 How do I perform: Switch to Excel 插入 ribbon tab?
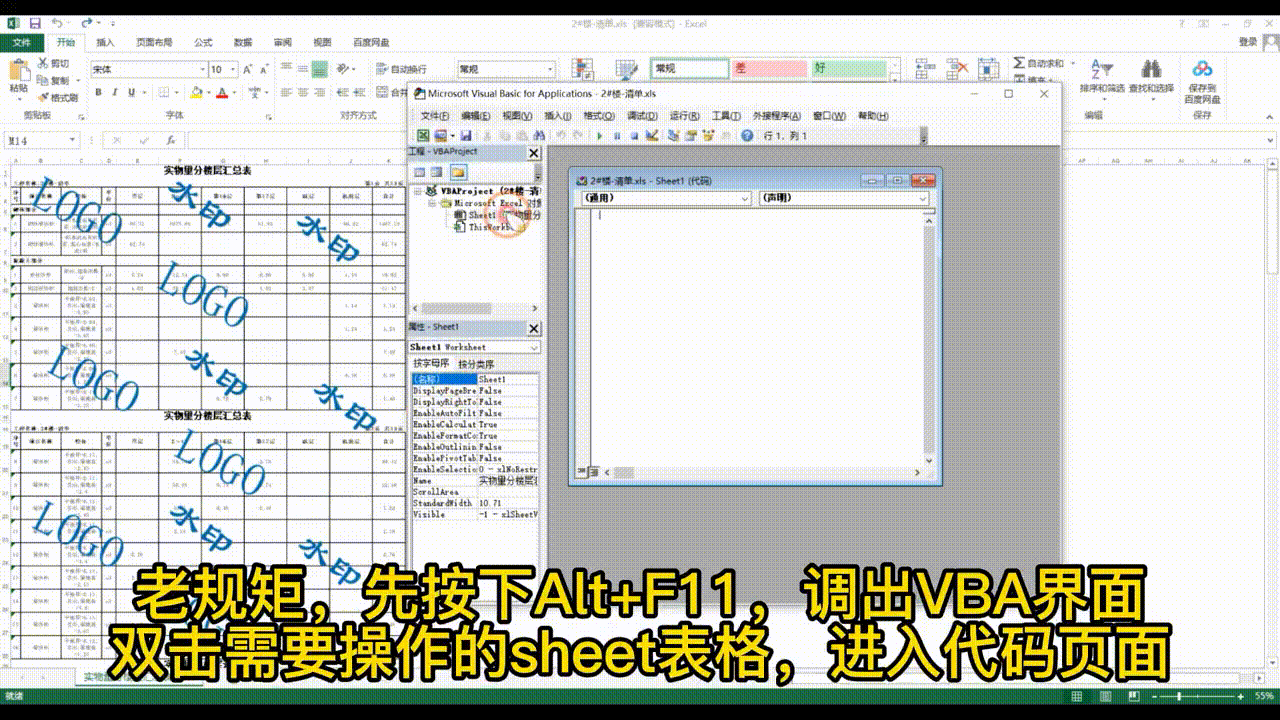click(105, 42)
